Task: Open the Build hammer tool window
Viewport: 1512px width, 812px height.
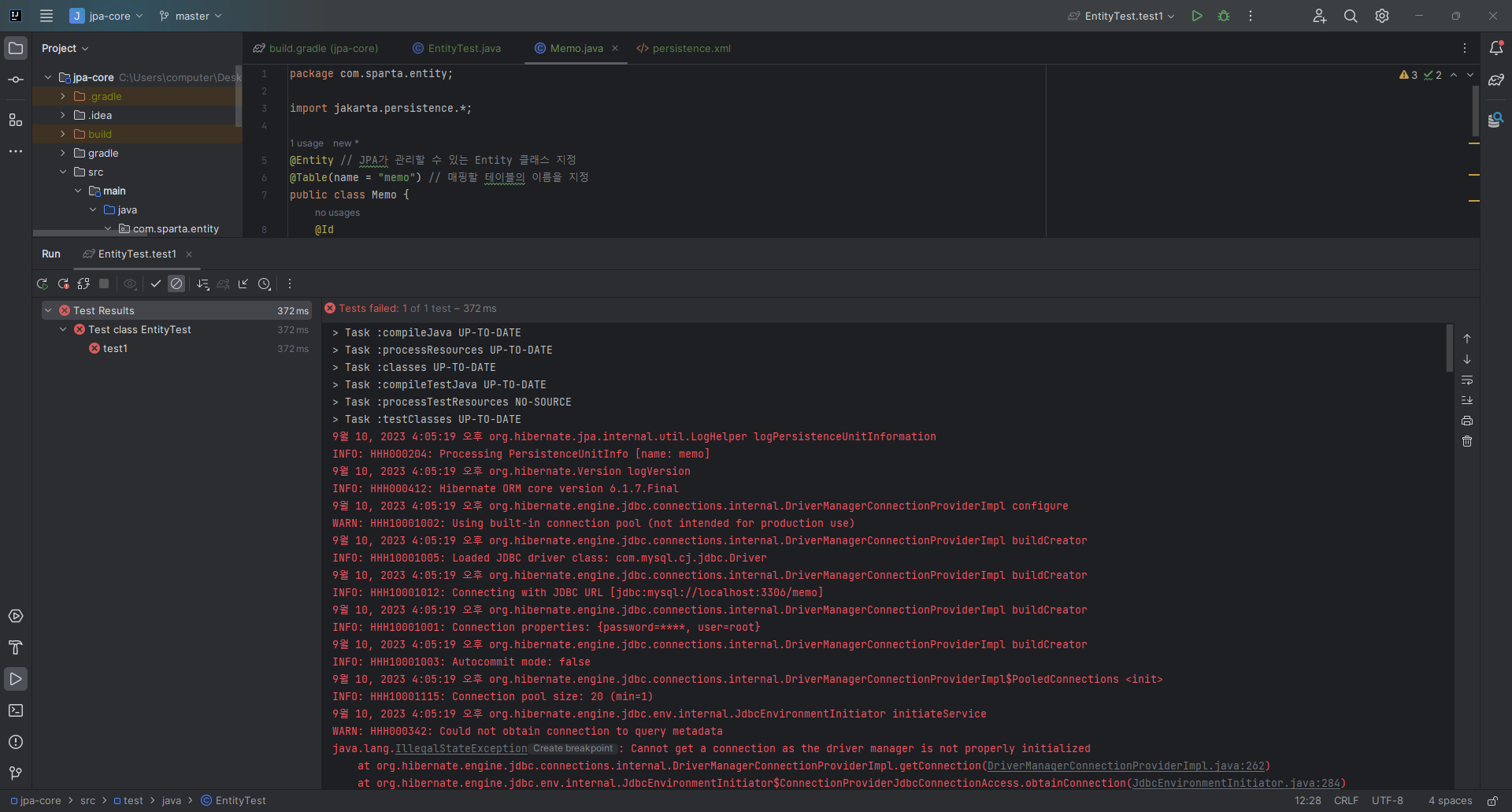Action: [x=16, y=647]
